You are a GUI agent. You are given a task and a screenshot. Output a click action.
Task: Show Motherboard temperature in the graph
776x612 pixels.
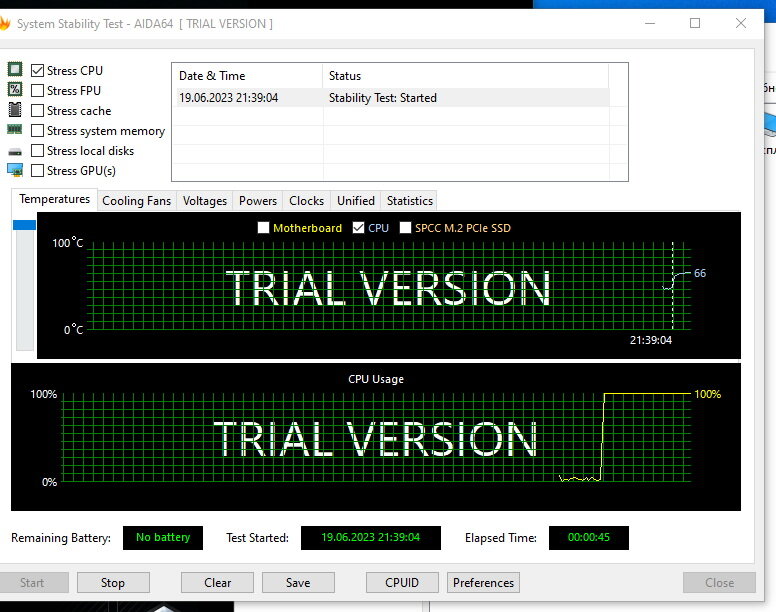(264, 228)
